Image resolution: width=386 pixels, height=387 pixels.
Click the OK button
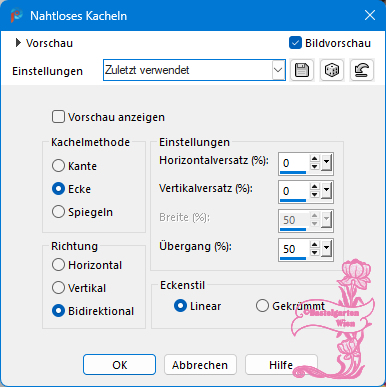click(119, 365)
